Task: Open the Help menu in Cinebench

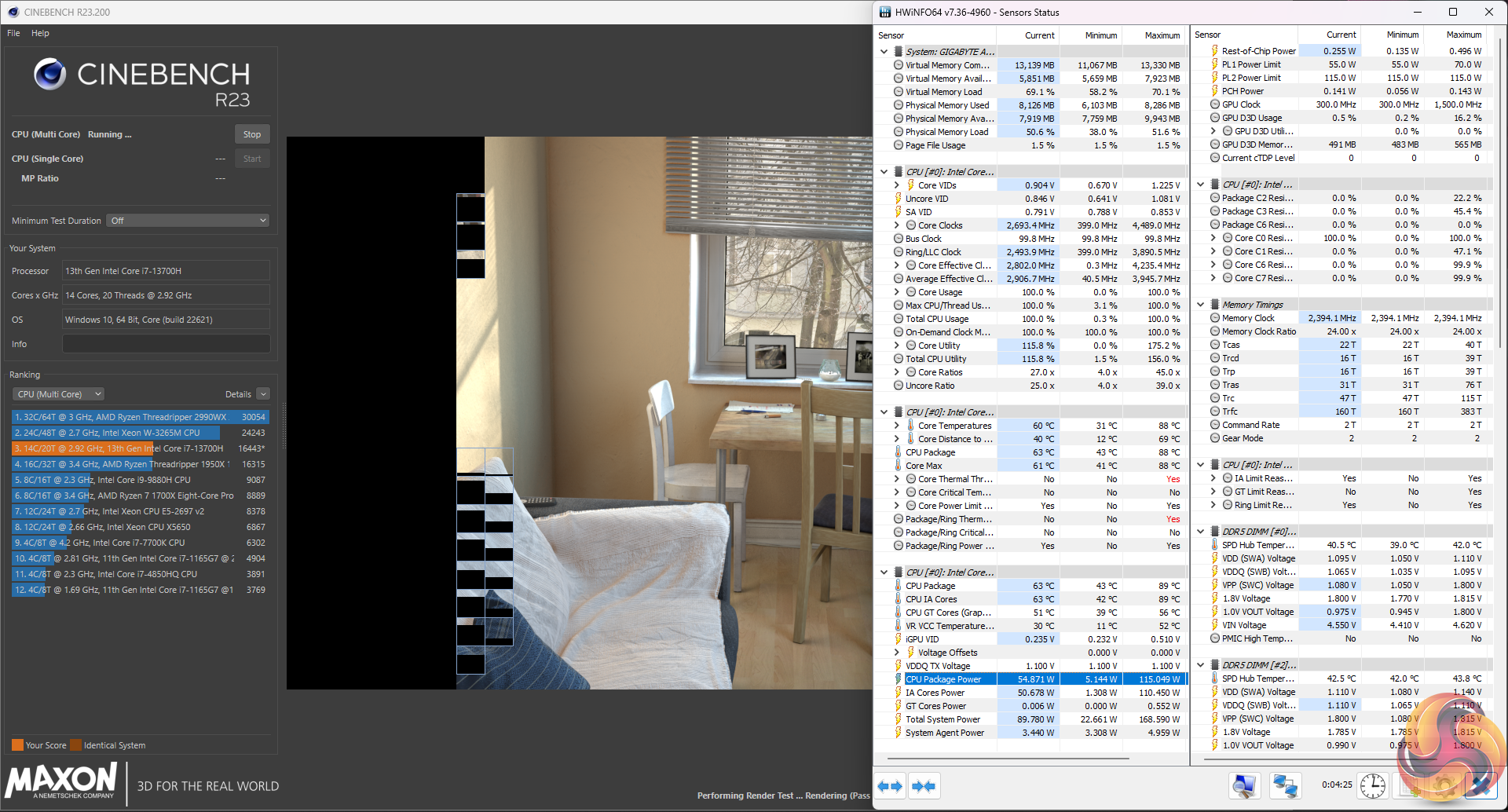Action: 40,33
